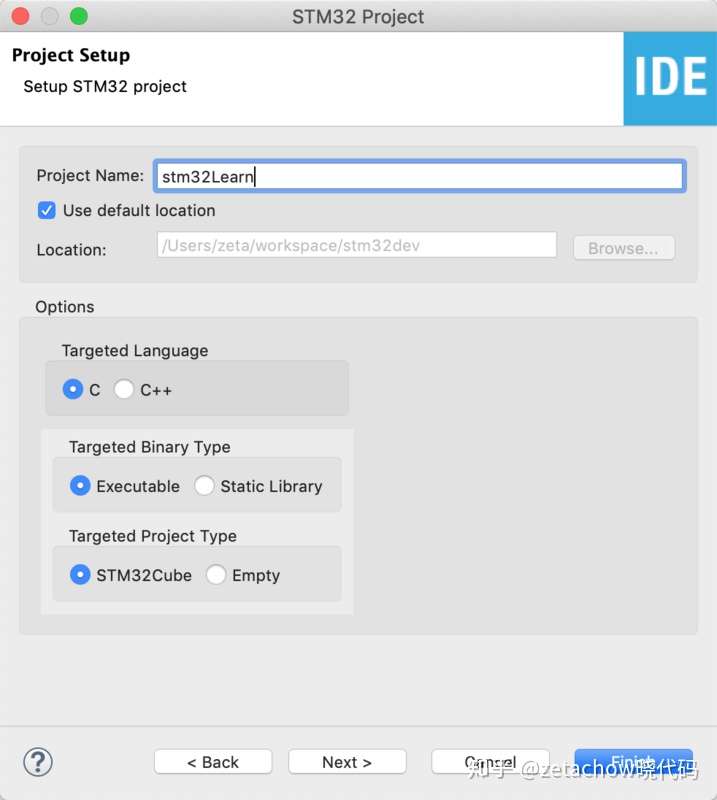
Task: Click the gray minimize window button
Action: click(x=50, y=16)
